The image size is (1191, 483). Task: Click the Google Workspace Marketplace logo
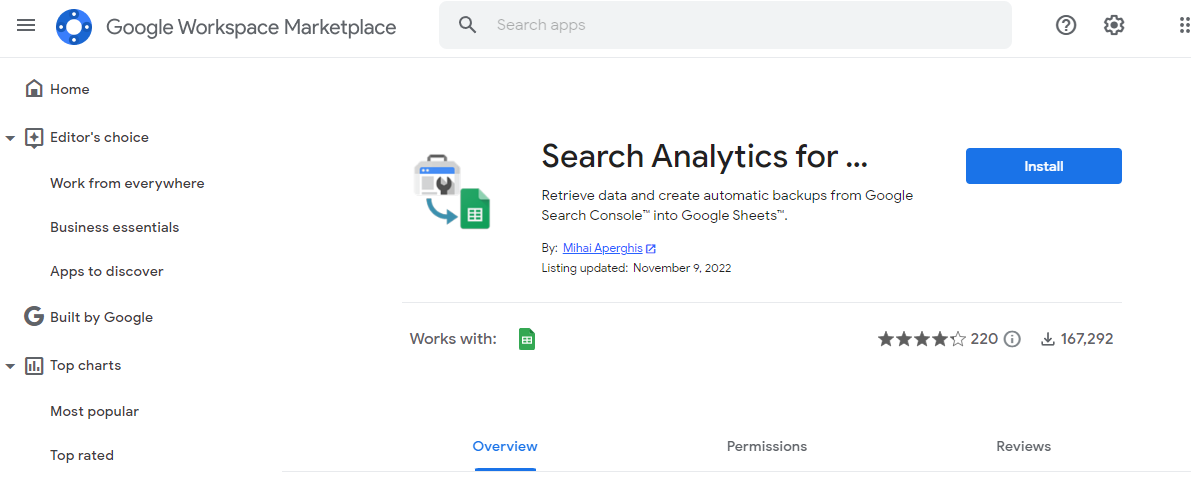pyautogui.click(x=74, y=27)
